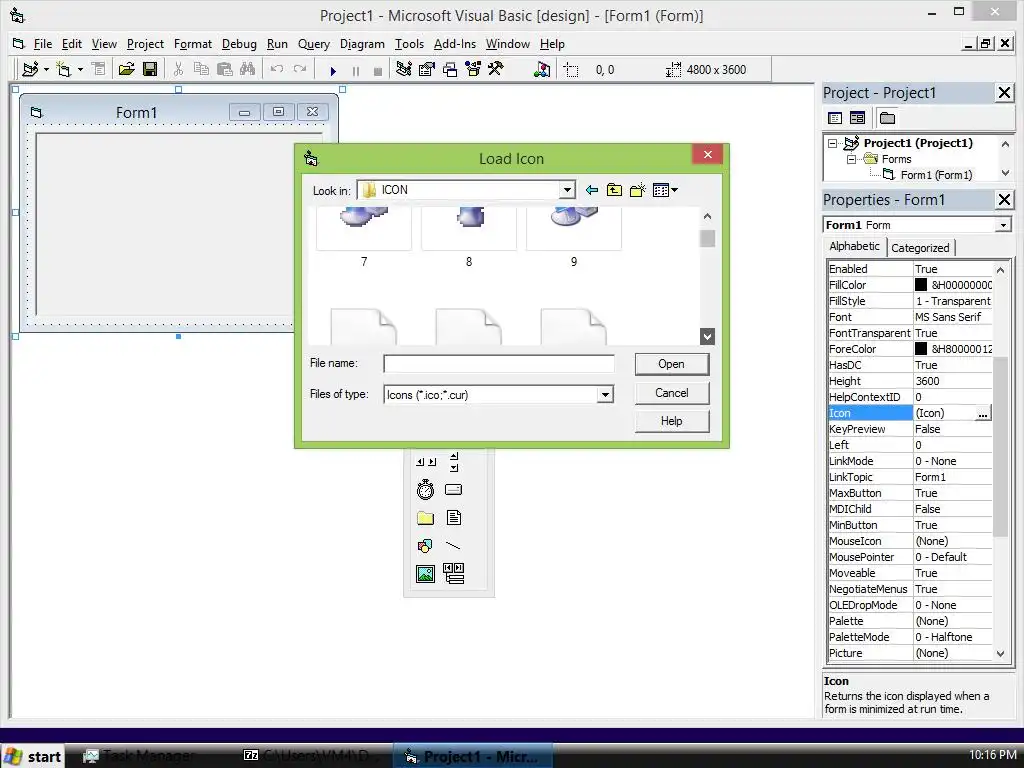Click the Properties Window toolbar icon
The image size is (1024, 768).
click(x=426, y=69)
